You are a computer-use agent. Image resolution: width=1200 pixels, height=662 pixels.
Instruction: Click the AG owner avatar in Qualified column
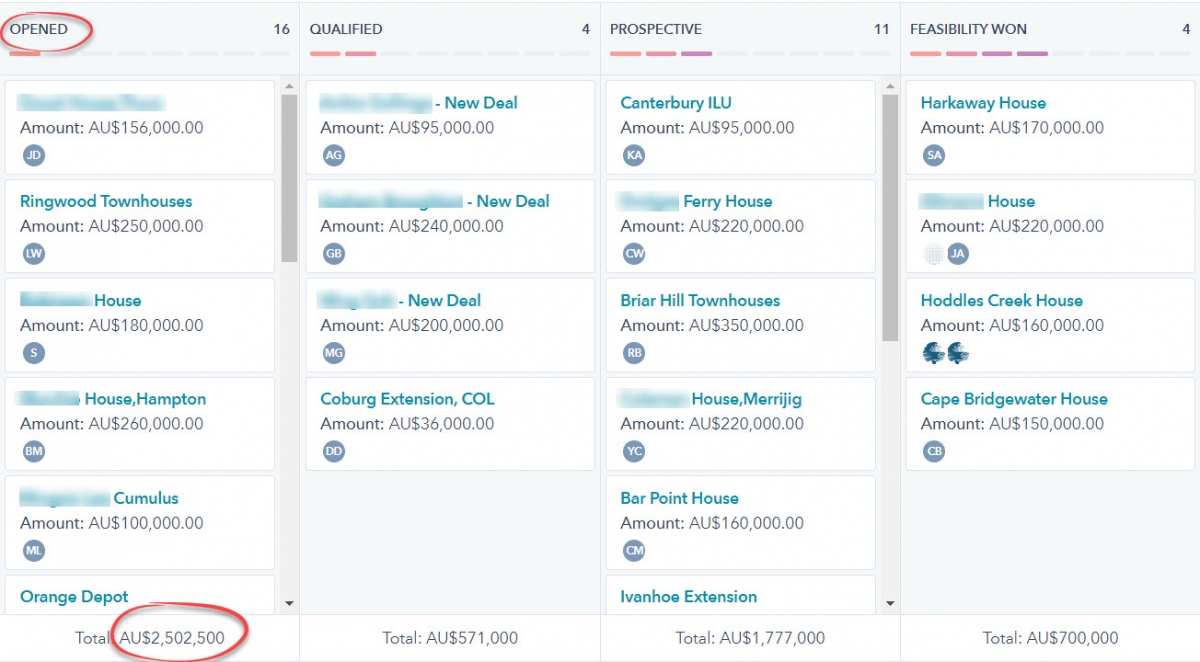coord(333,155)
